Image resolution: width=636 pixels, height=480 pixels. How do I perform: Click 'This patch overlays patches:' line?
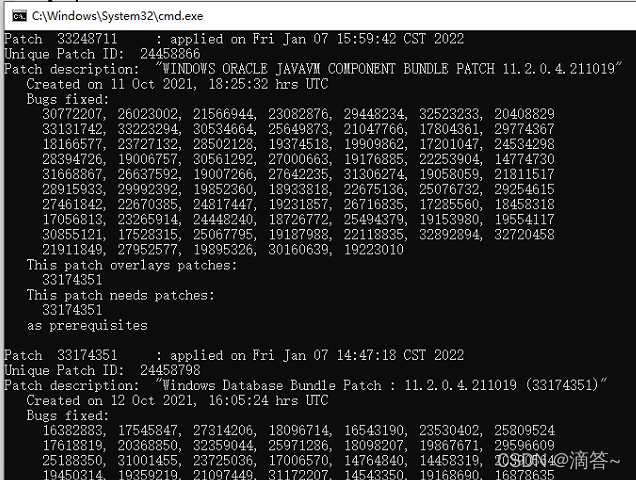(x=132, y=265)
